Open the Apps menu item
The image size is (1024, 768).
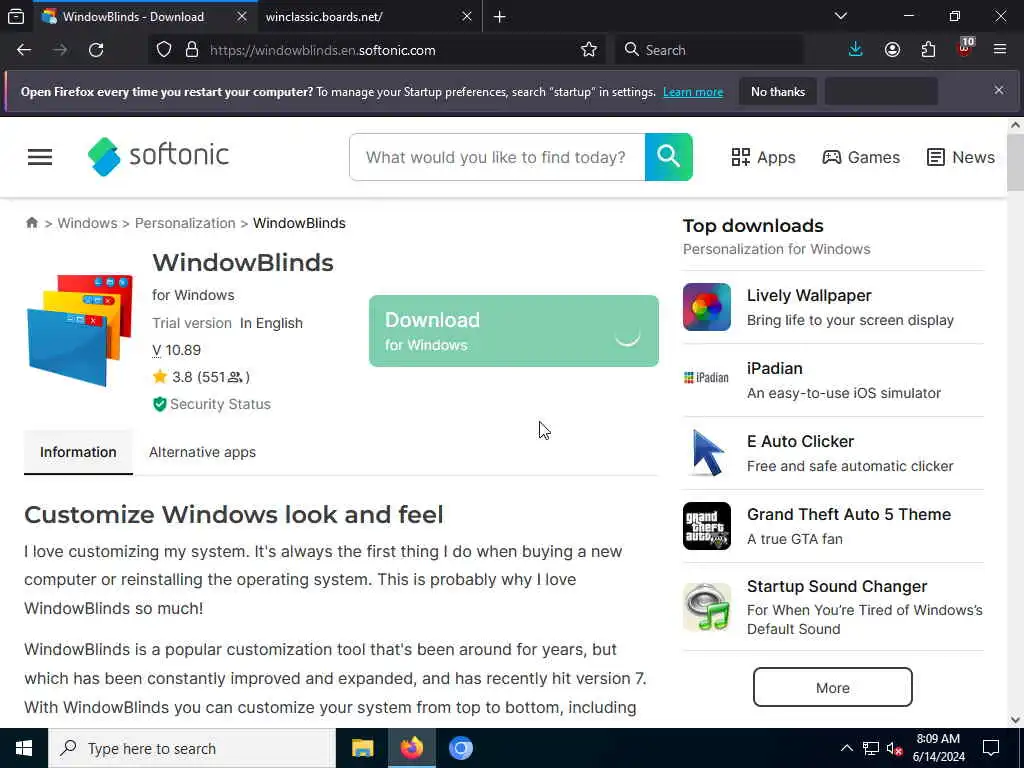(x=763, y=157)
